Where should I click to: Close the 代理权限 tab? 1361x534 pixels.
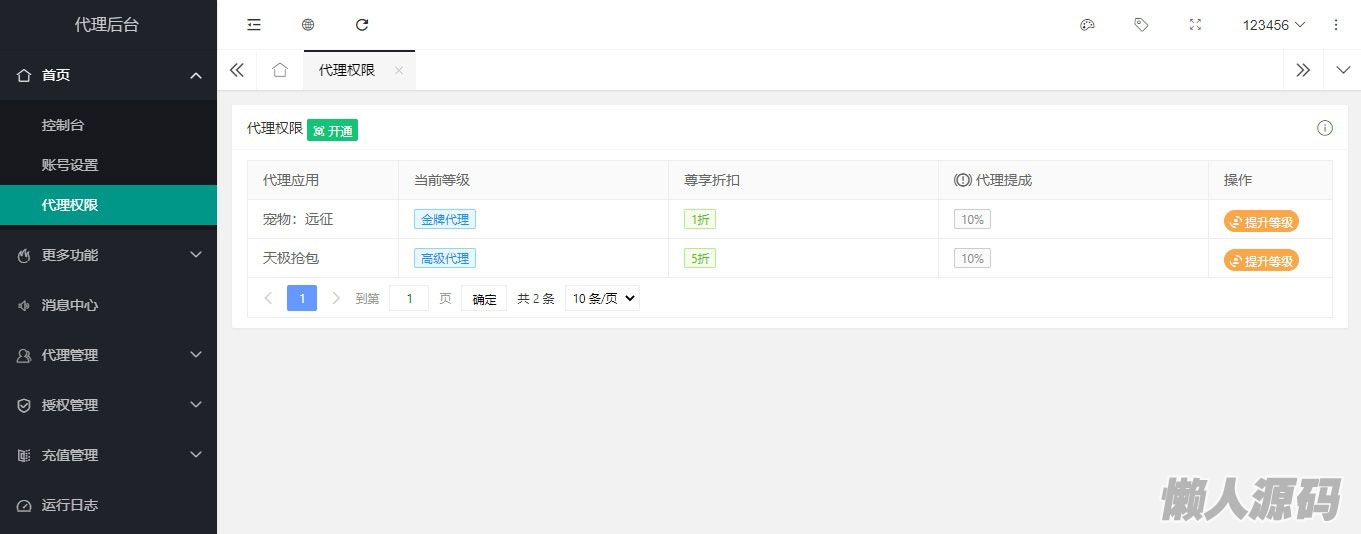[x=399, y=70]
